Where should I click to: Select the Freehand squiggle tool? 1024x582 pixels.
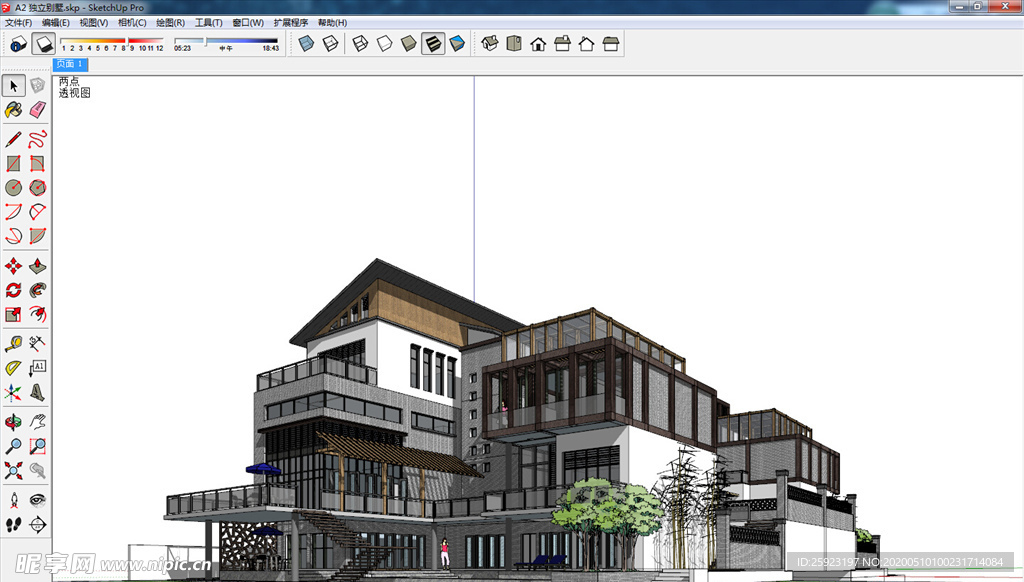click(x=38, y=139)
